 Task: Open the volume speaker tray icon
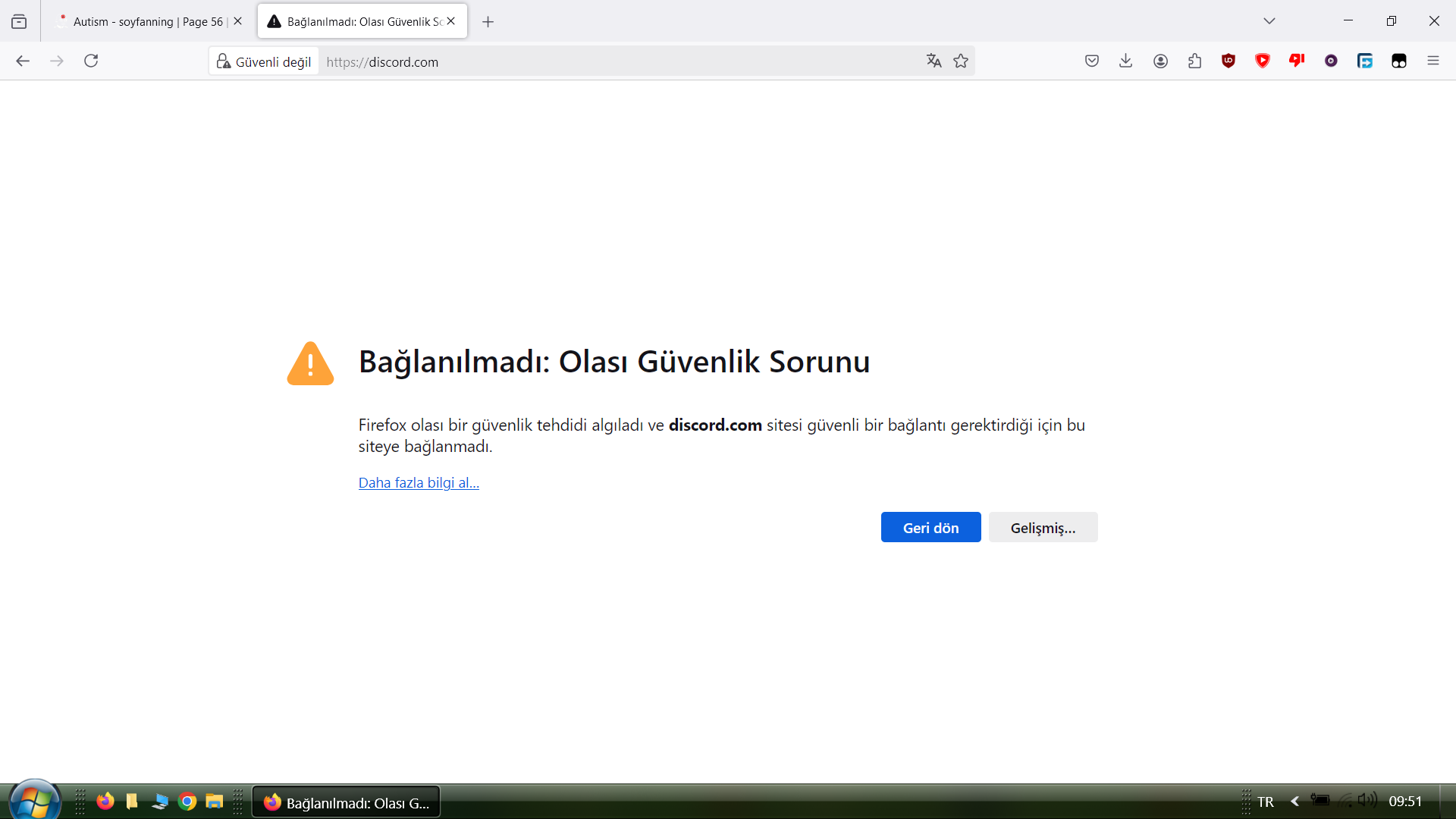point(1367,800)
